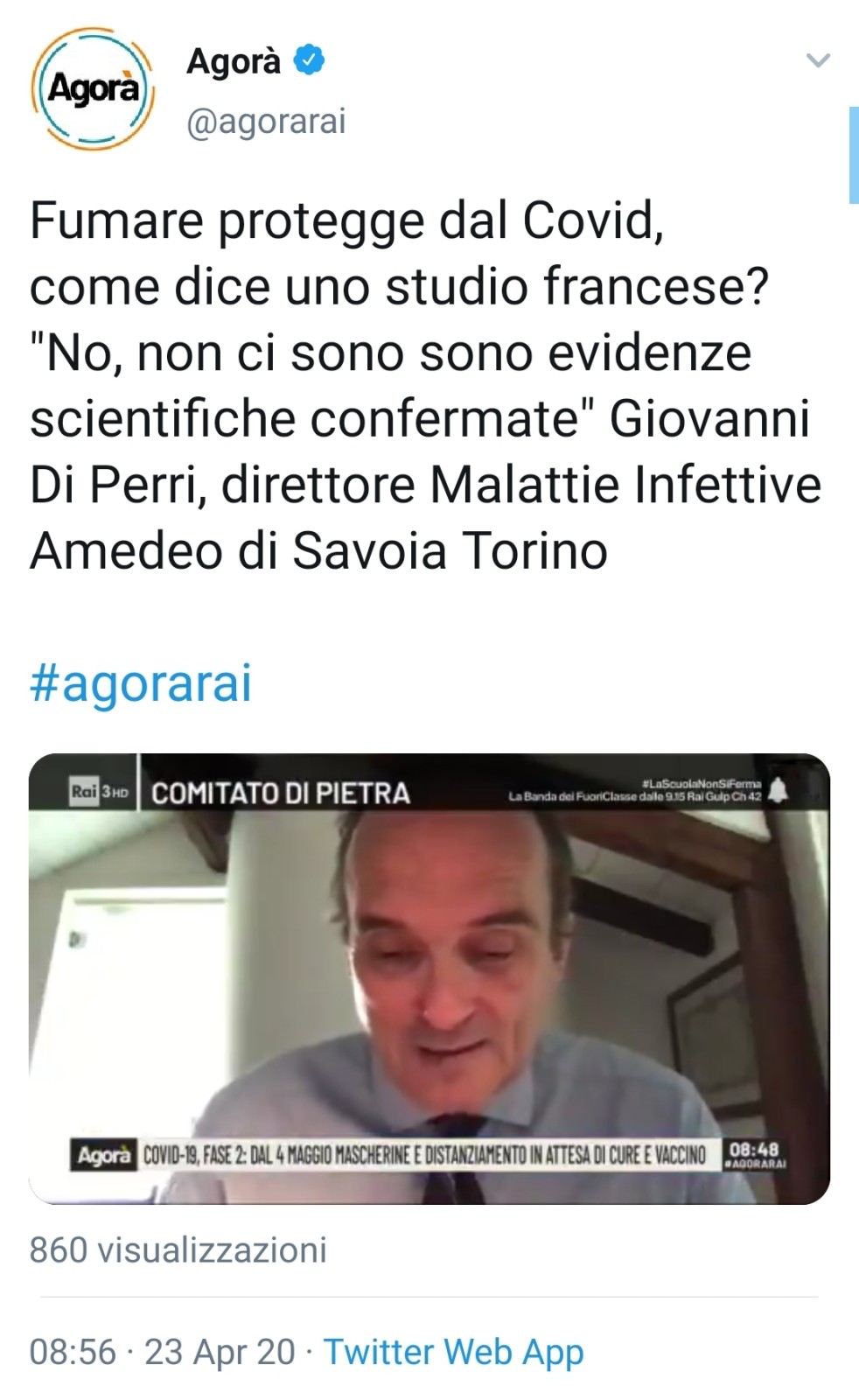Click the COMITATO DI PIETRA title

pos(281,793)
